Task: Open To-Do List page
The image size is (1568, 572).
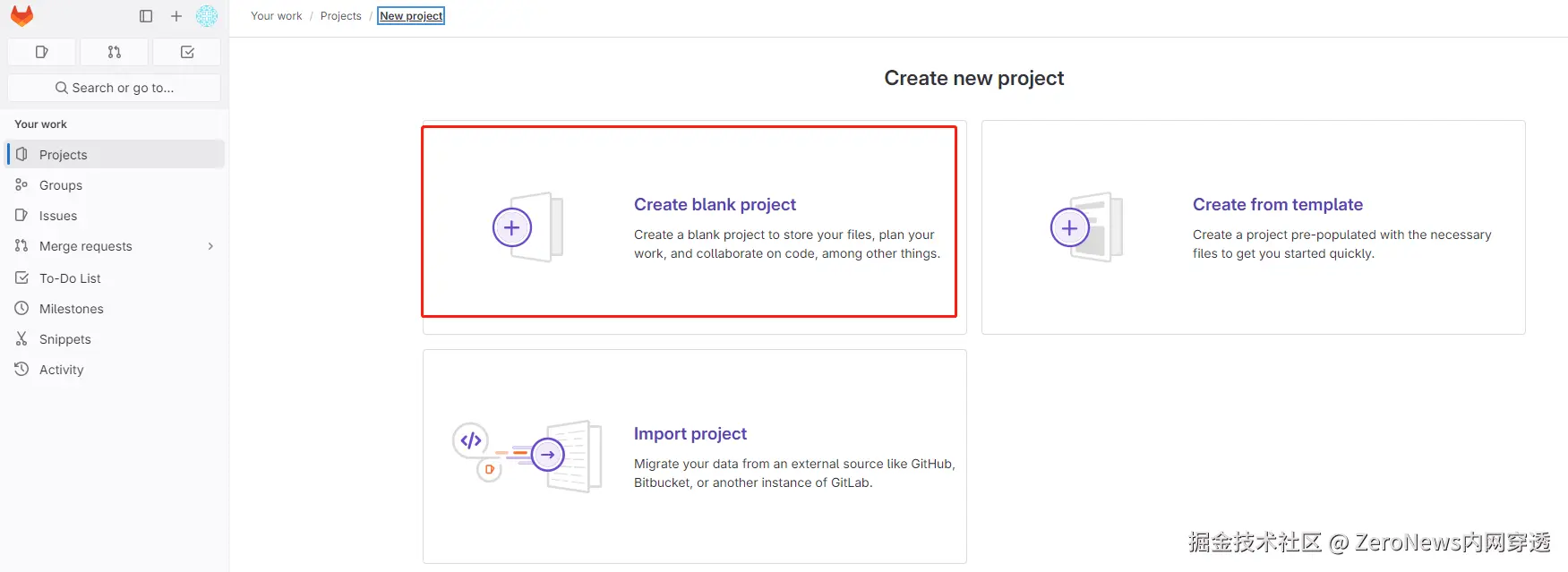Action: 70,278
